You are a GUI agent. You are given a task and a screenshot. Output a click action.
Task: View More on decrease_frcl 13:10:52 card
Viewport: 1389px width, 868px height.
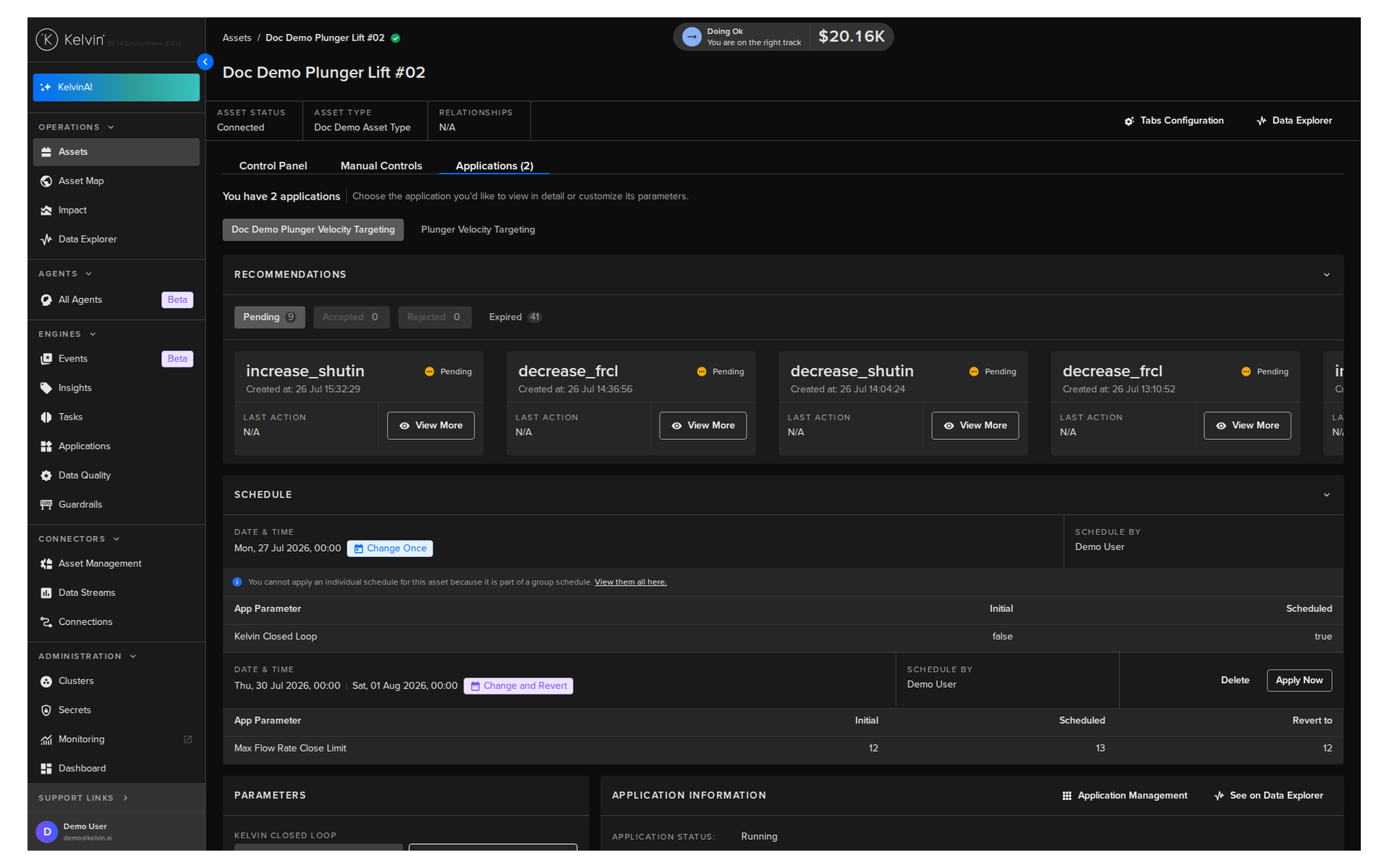click(x=1246, y=426)
